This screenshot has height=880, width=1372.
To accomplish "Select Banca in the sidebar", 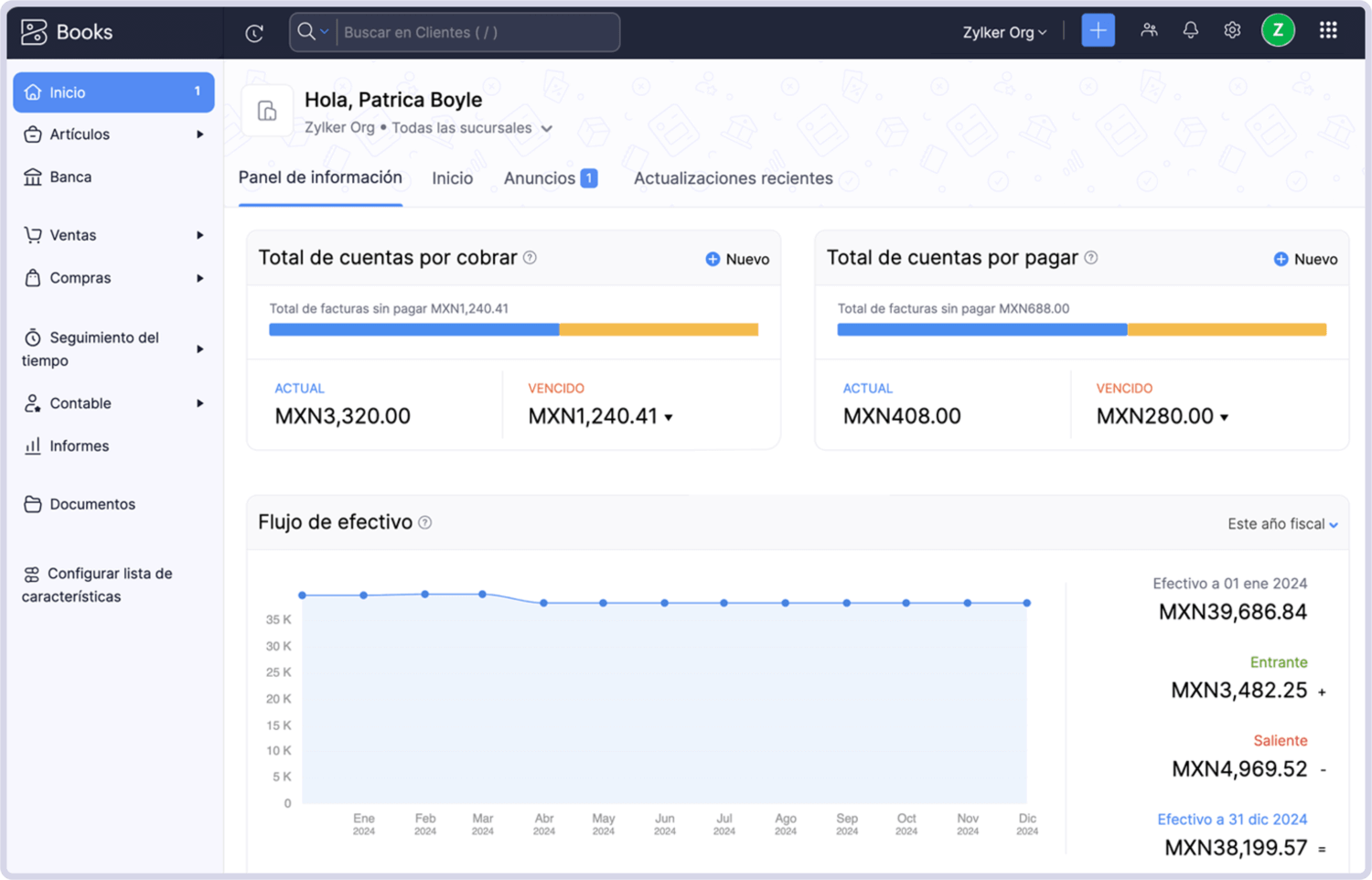I will tap(72, 177).
